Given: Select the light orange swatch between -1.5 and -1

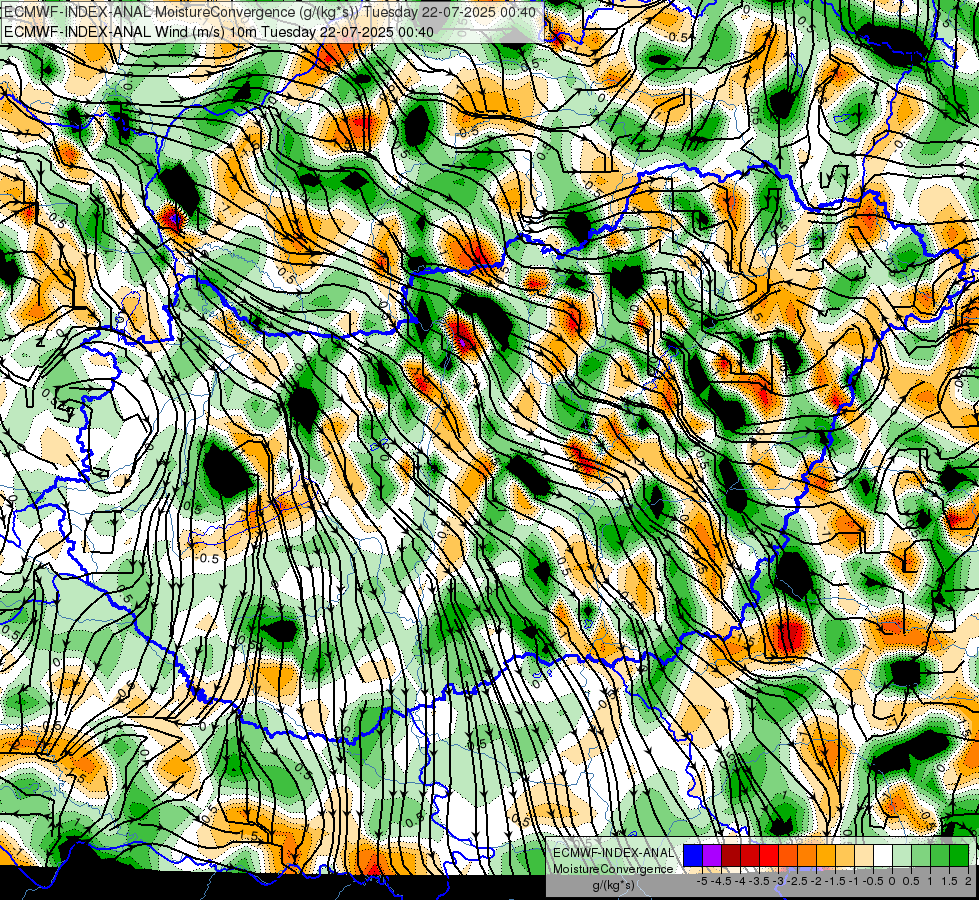Looking at the screenshot, I should [845, 856].
